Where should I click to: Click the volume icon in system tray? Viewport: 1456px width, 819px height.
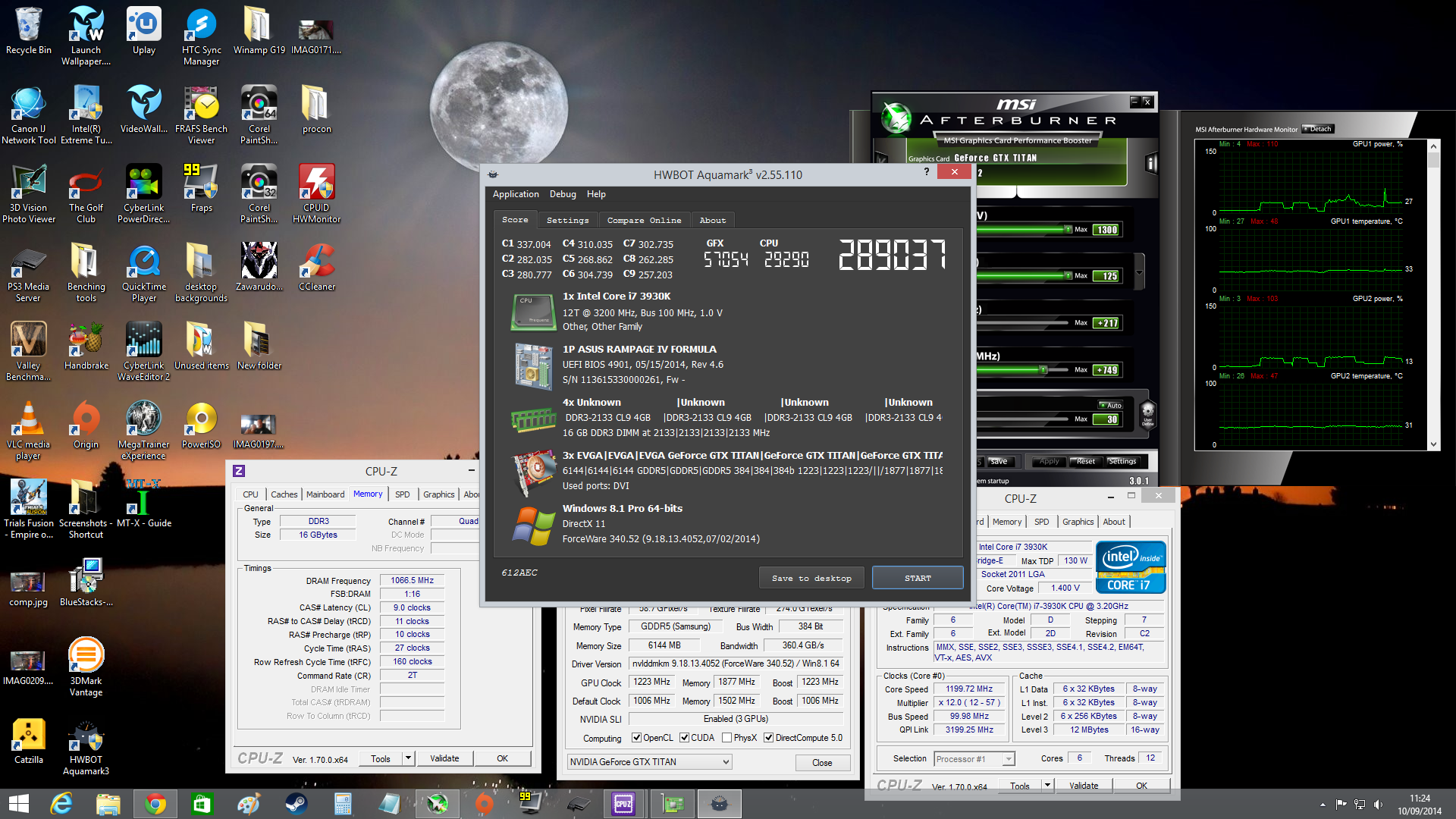1378,804
